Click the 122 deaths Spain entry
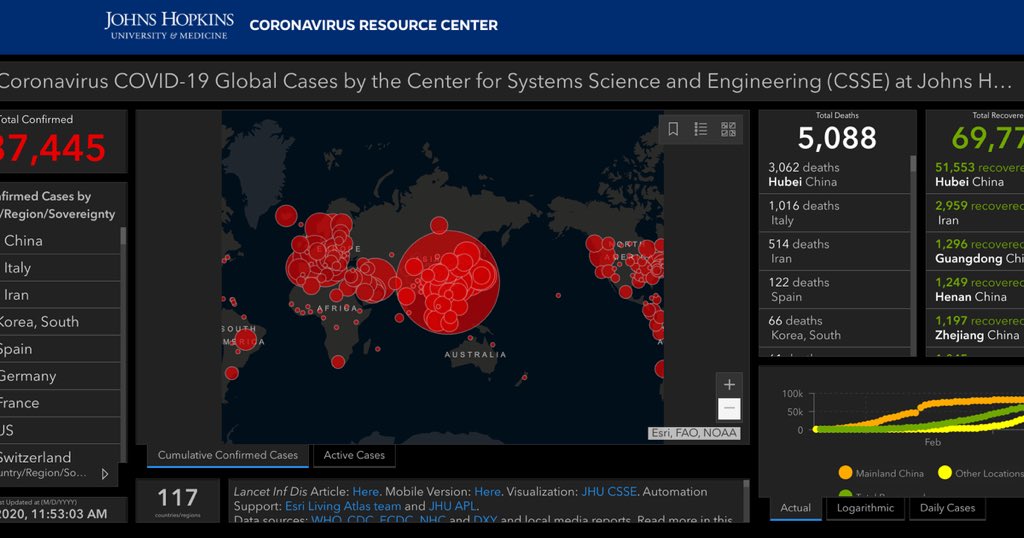This screenshot has height=538, width=1024. coord(835,289)
